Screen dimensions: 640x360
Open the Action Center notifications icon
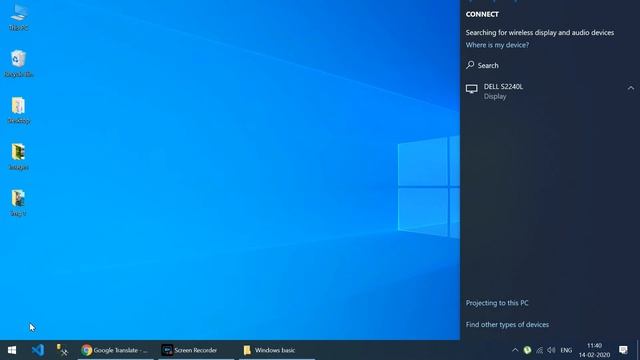pyautogui.click(x=623, y=350)
